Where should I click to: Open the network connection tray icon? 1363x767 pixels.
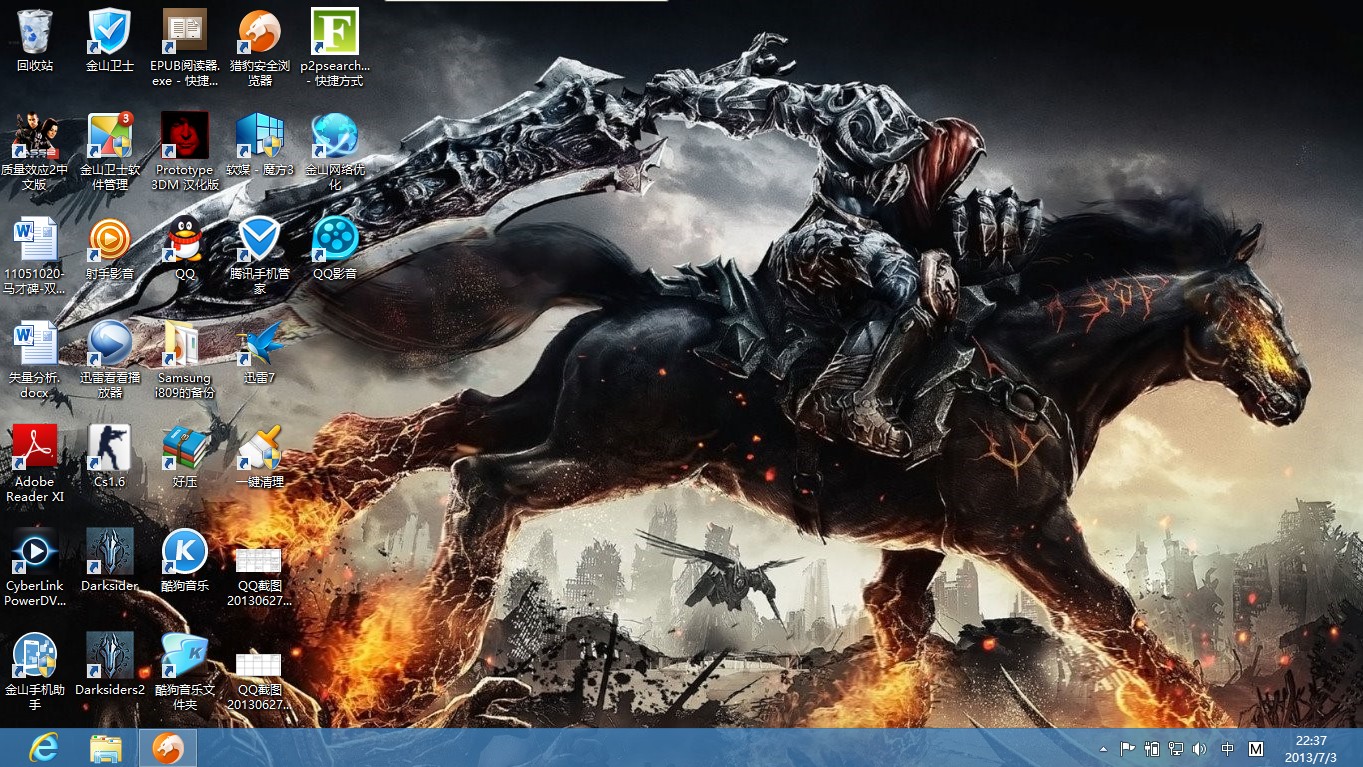pyautogui.click(x=1176, y=749)
